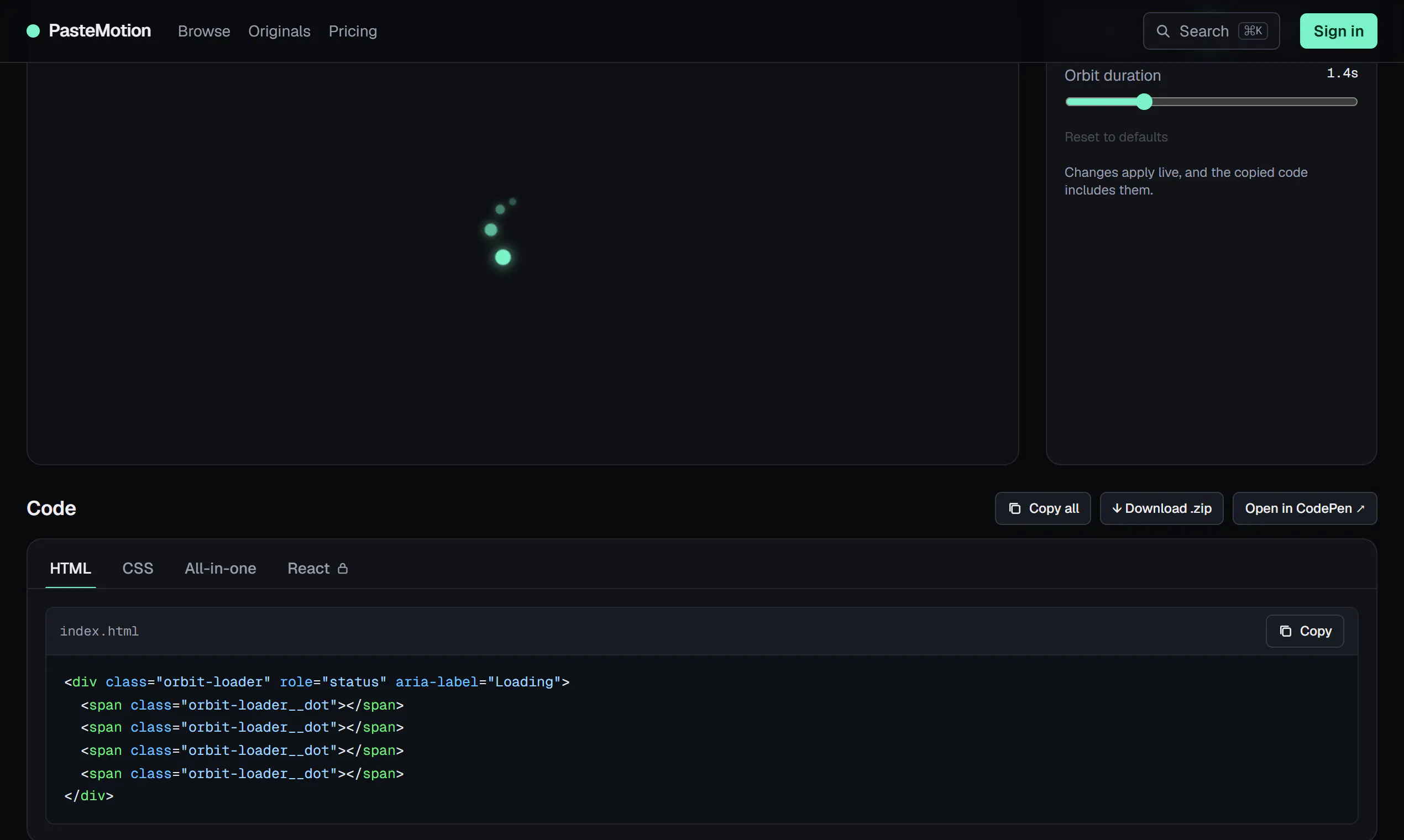This screenshot has width=1404, height=840.
Task: Open the PasteMotion home link
Action: click(x=89, y=31)
